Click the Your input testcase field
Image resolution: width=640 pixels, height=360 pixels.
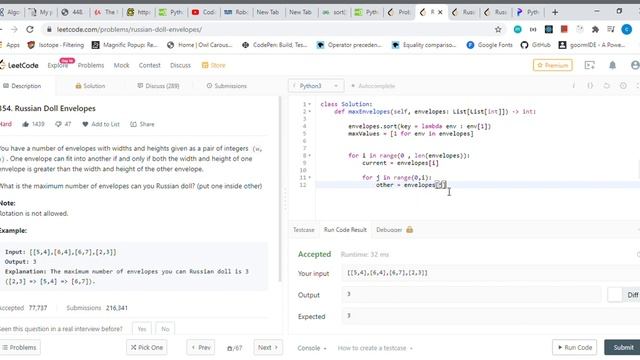click(x=490, y=273)
